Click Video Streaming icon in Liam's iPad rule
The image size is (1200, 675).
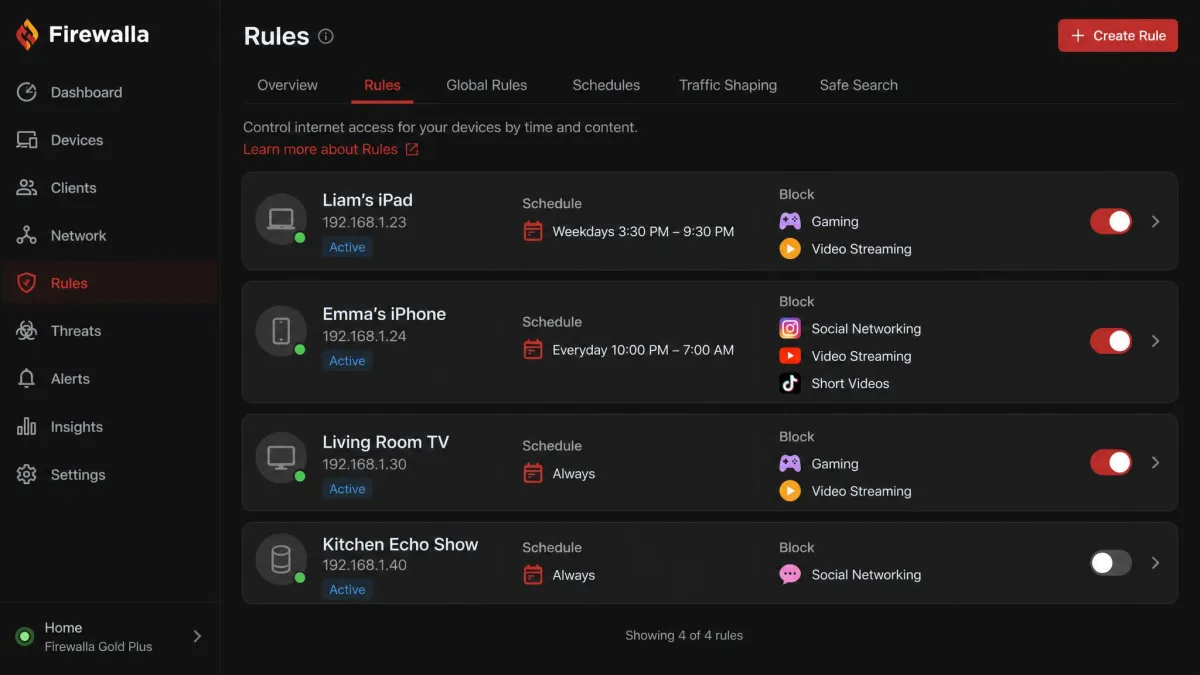coord(790,249)
